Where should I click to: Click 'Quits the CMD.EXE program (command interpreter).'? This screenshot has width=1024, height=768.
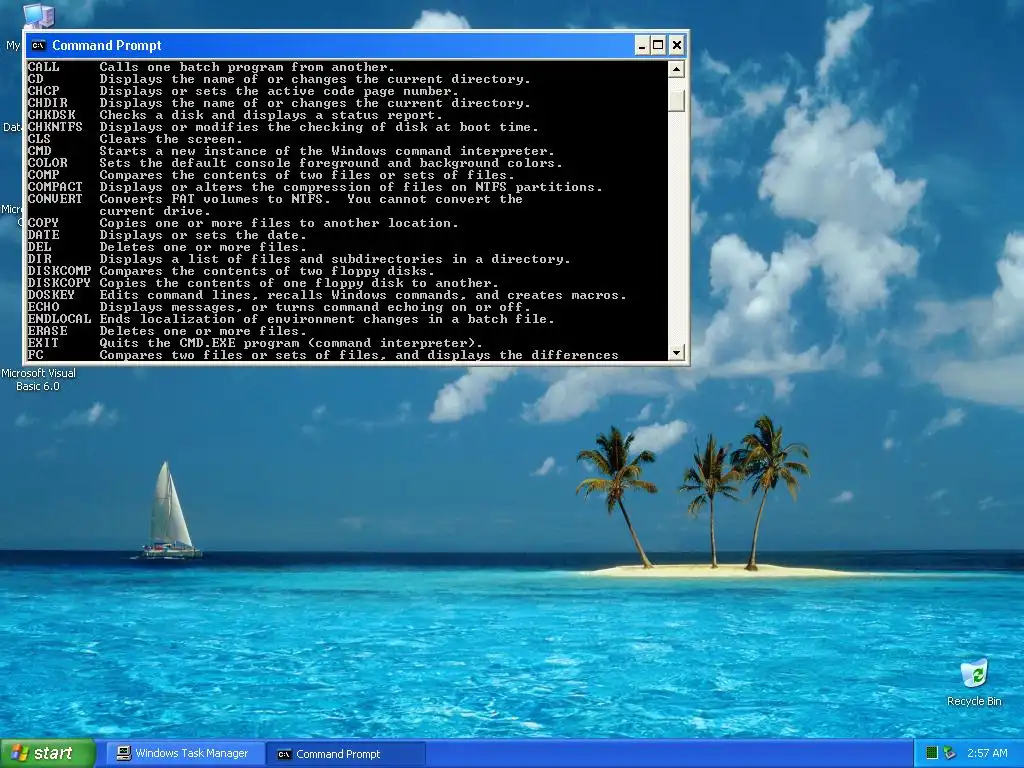pyautogui.click(x=291, y=343)
